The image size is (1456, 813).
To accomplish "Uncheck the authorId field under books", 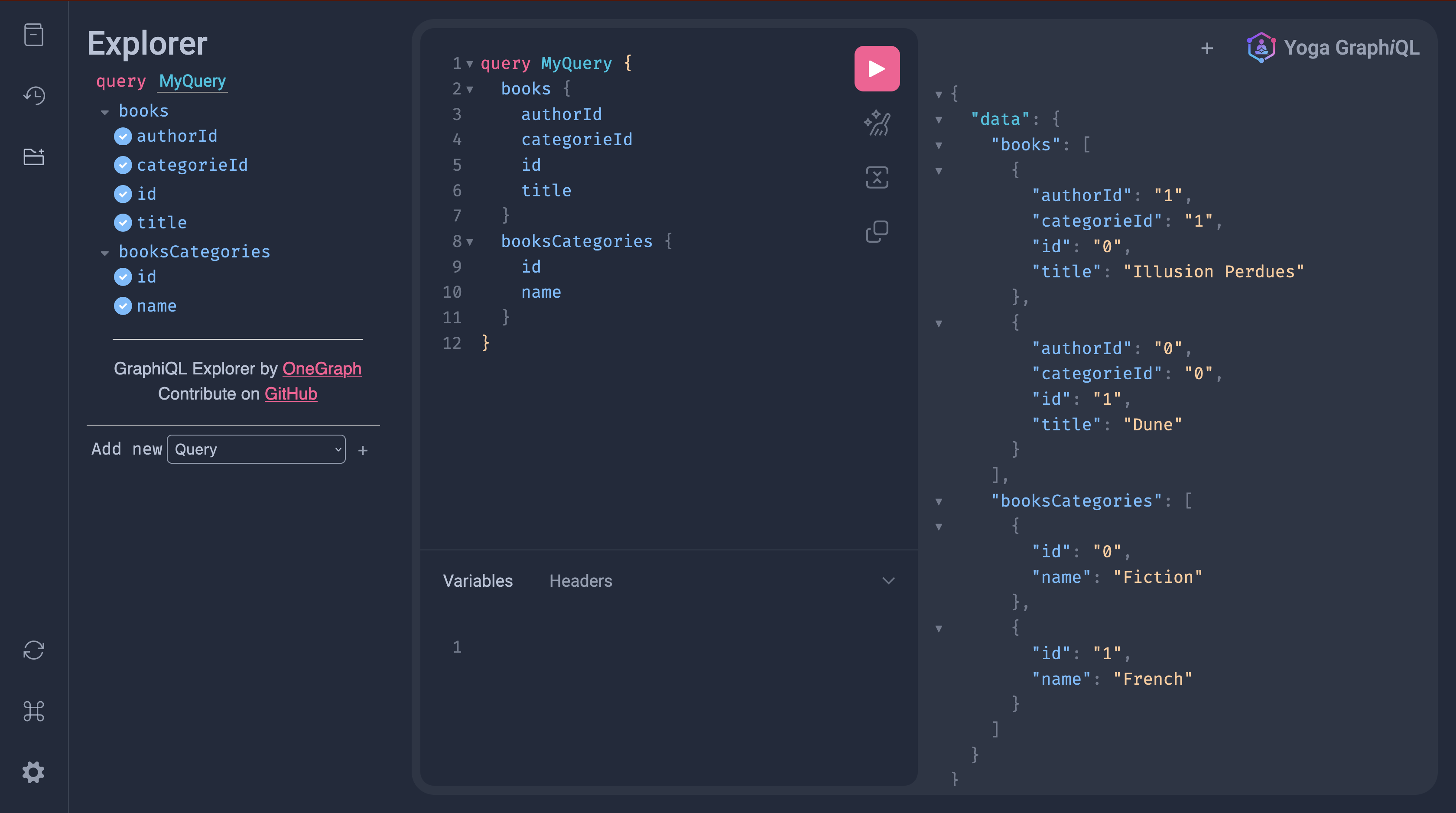I will [123, 136].
